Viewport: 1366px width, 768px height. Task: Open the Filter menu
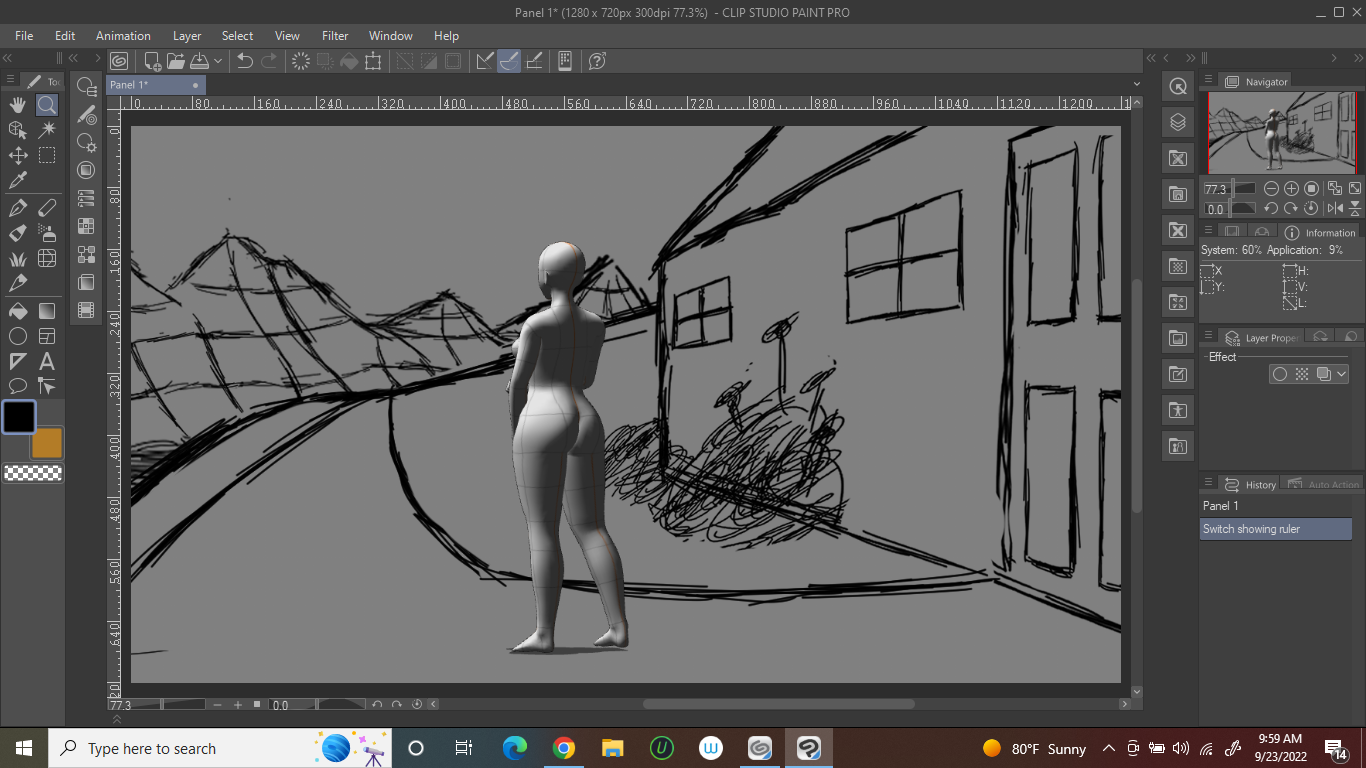click(x=335, y=36)
